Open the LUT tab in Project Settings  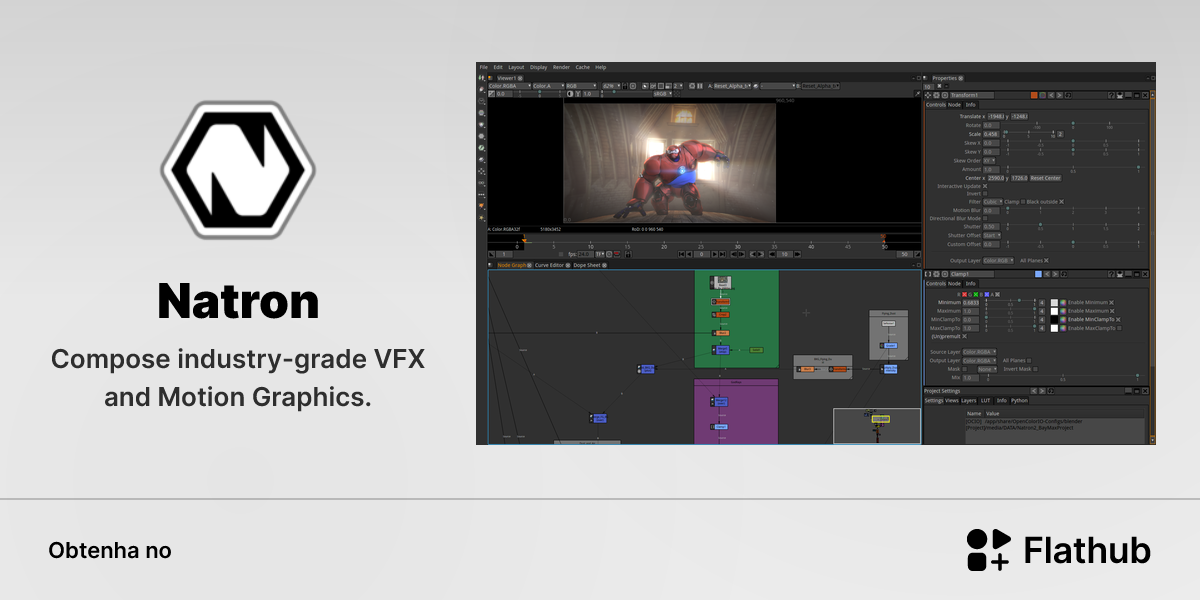pyautogui.click(x=986, y=400)
